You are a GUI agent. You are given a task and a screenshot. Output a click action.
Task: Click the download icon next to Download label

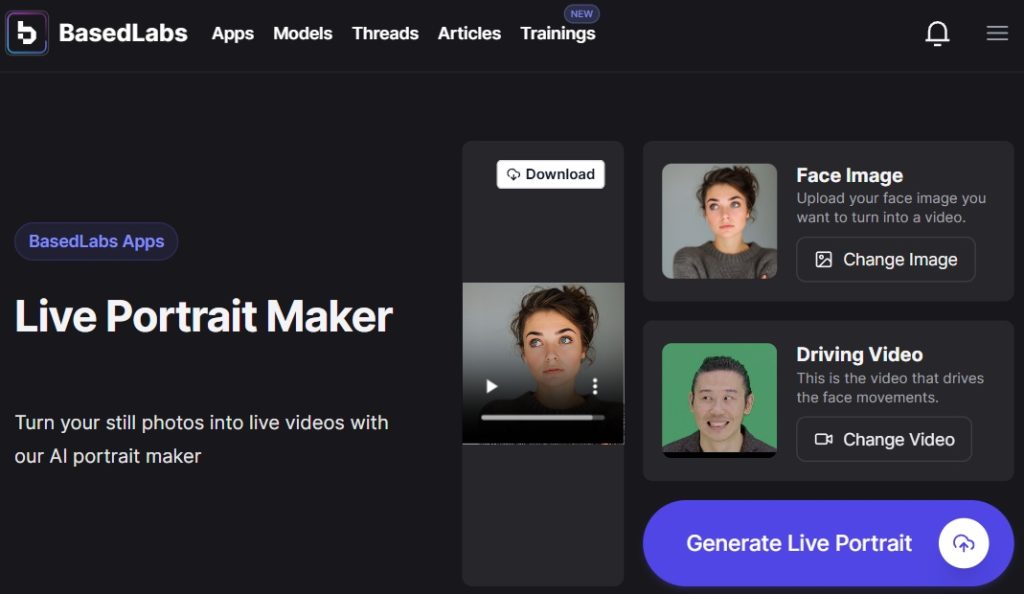tap(512, 174)
